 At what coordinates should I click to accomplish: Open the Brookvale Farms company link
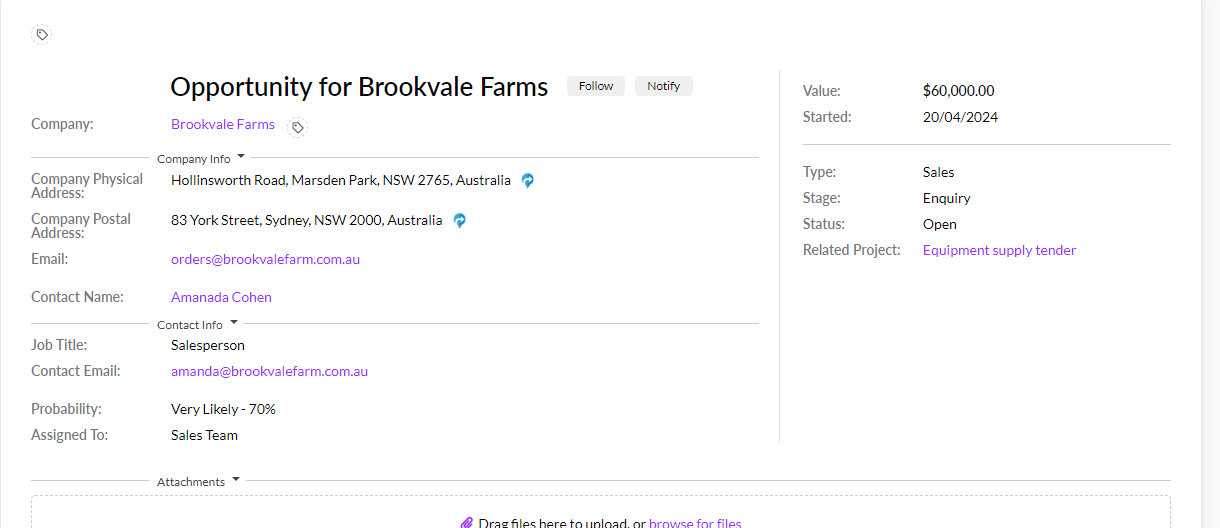point(223,125)
